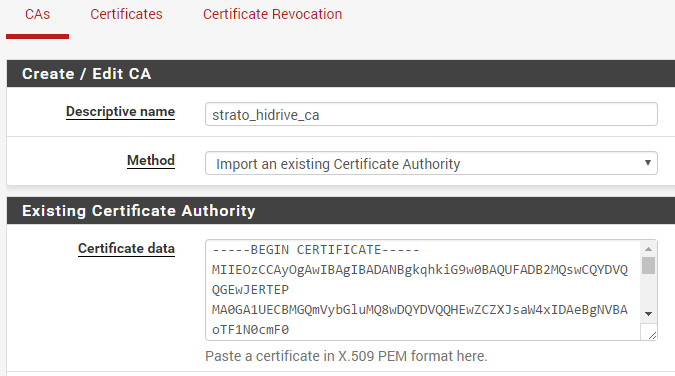Click the Certificate data label
The height and width of the screenshot is (376, 675).
[x=126, y=249]
